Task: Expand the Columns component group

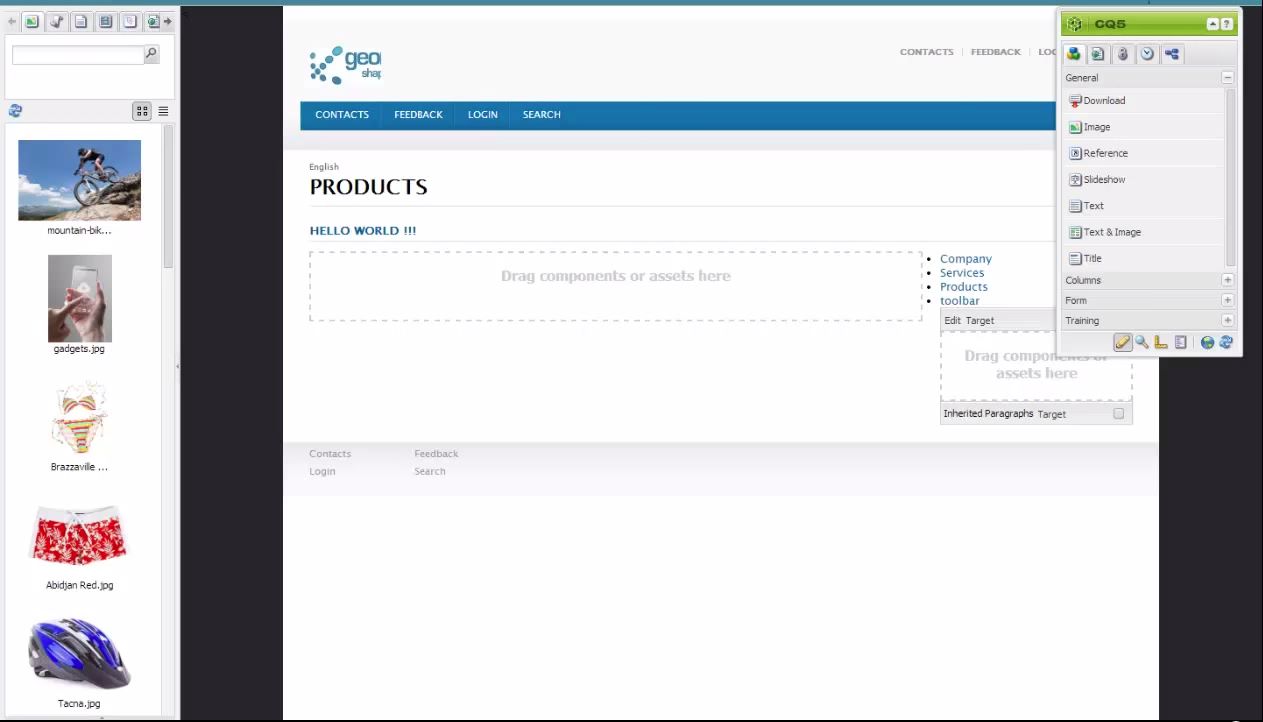Action: 1227,280
